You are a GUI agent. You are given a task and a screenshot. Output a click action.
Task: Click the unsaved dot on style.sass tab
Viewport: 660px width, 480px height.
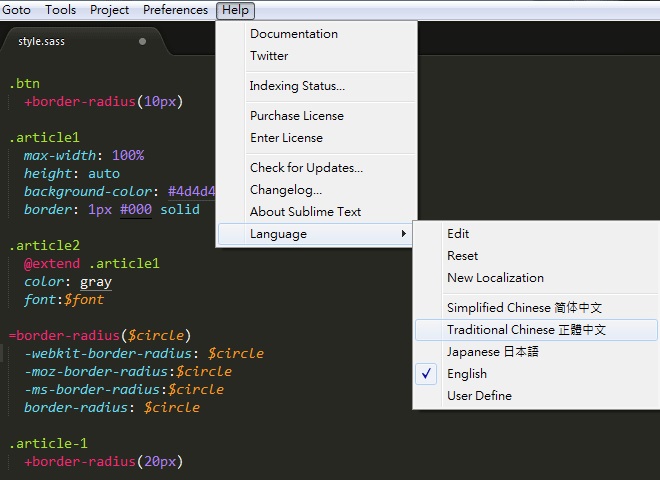143,41
